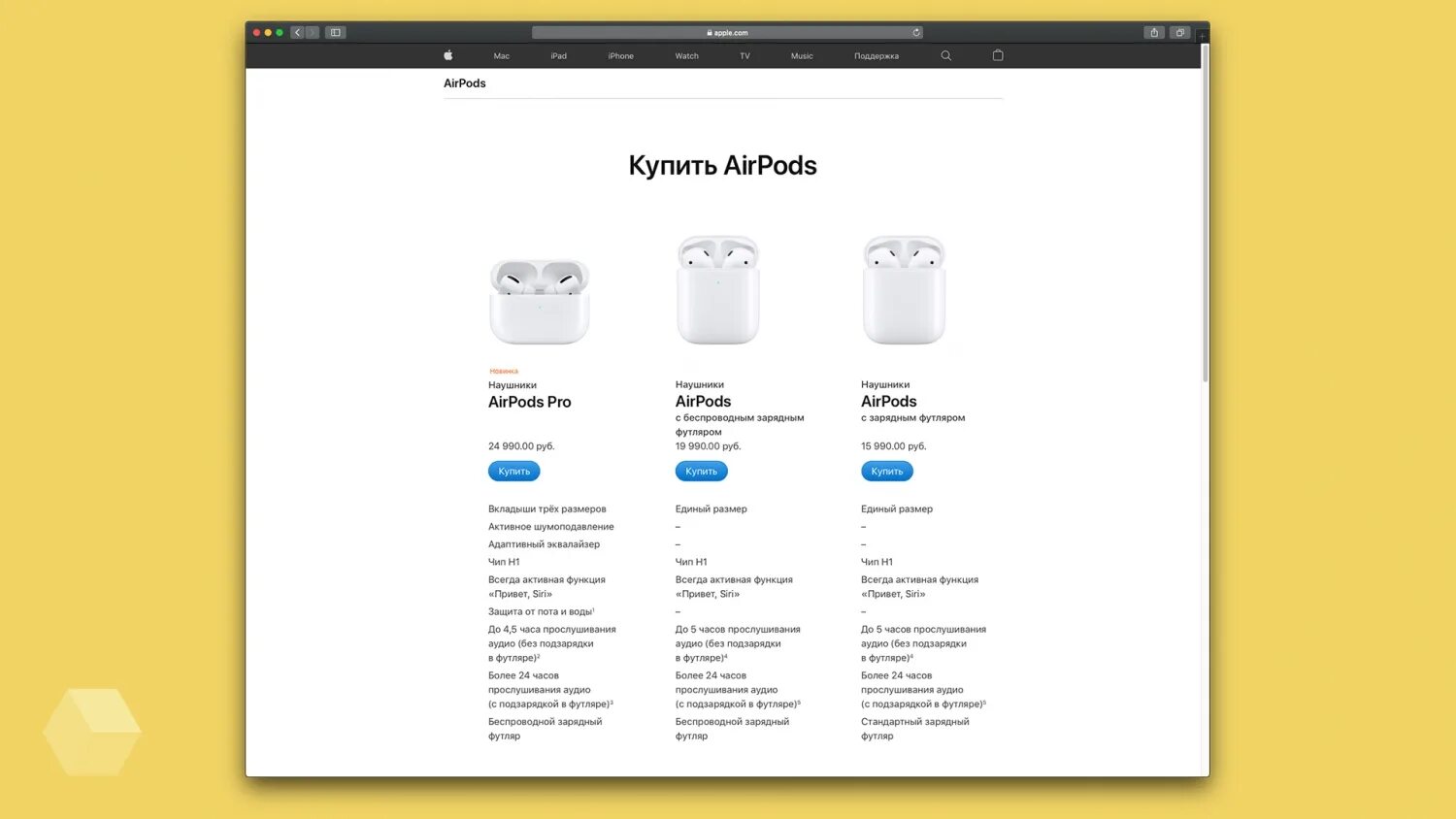Screen dimensions: 1456x819
Task: Open the Mac menu item
Action: click(x=502, y=56)
